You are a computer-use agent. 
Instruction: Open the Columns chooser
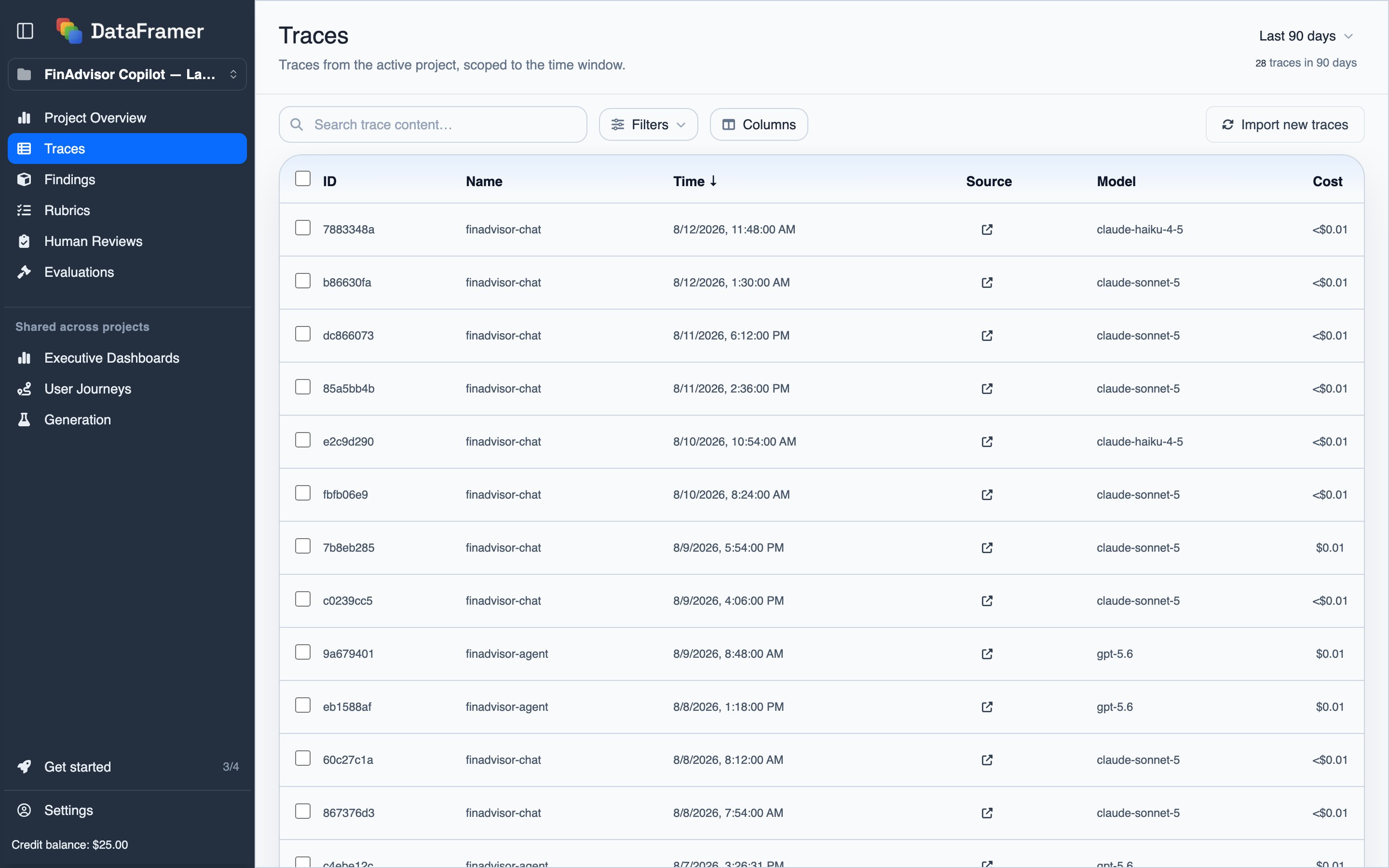tap(759, 124)
